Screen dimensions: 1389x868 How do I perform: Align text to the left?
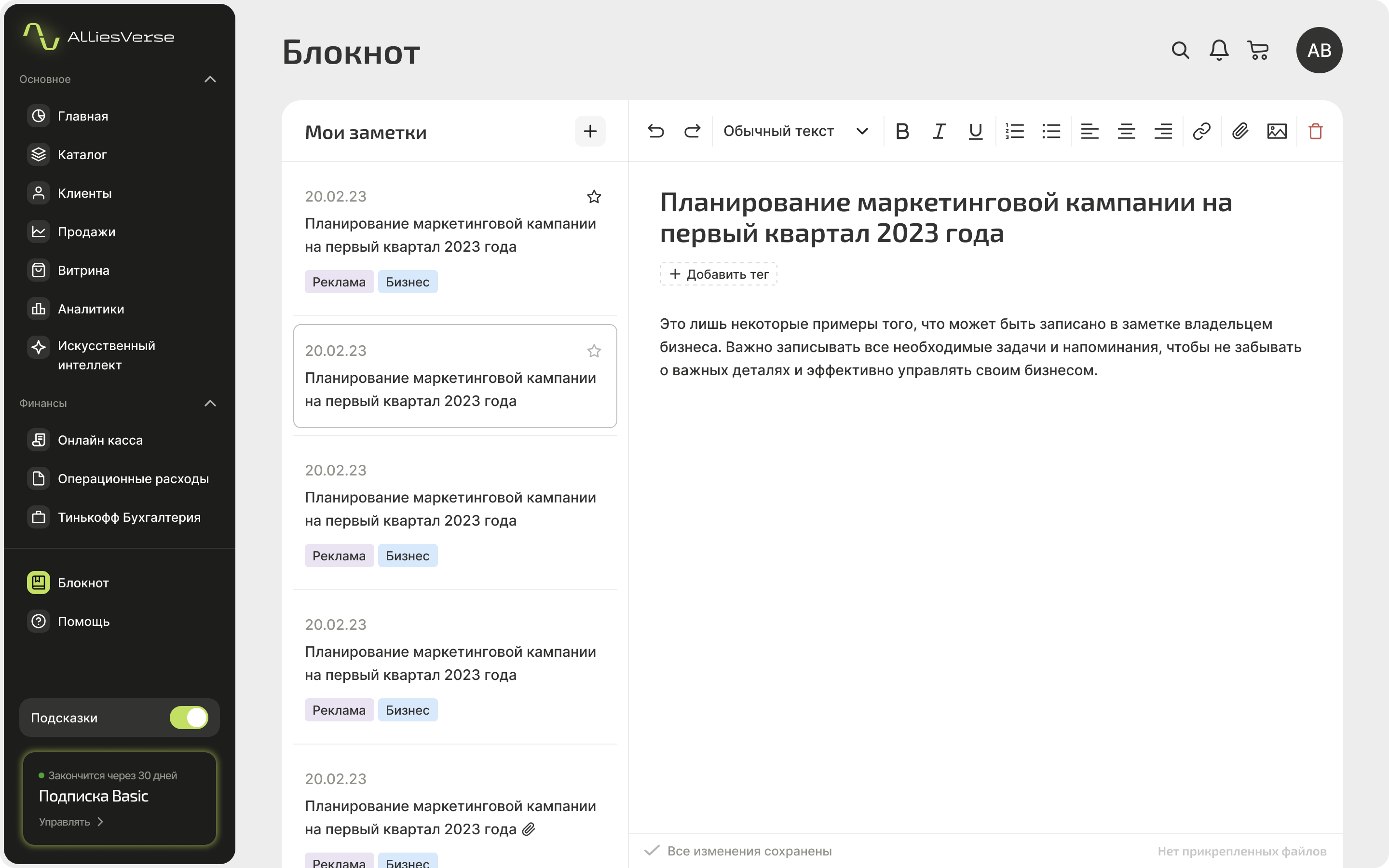1089,132
